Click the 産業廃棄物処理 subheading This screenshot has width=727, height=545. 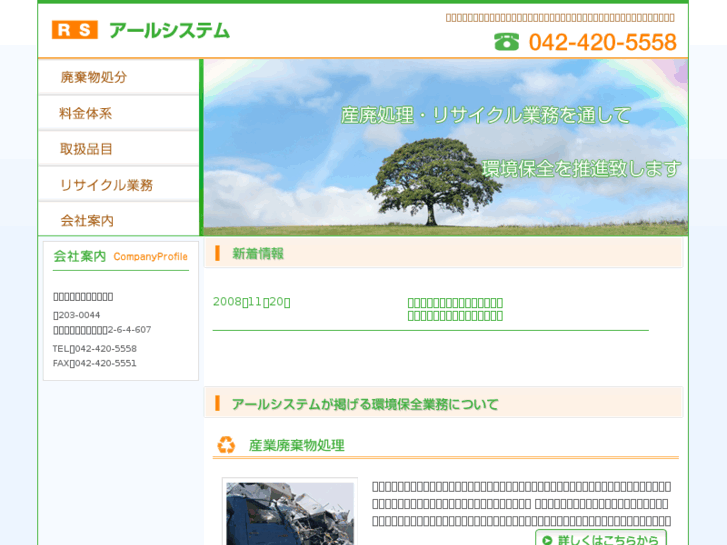click(x=296, y=445)
